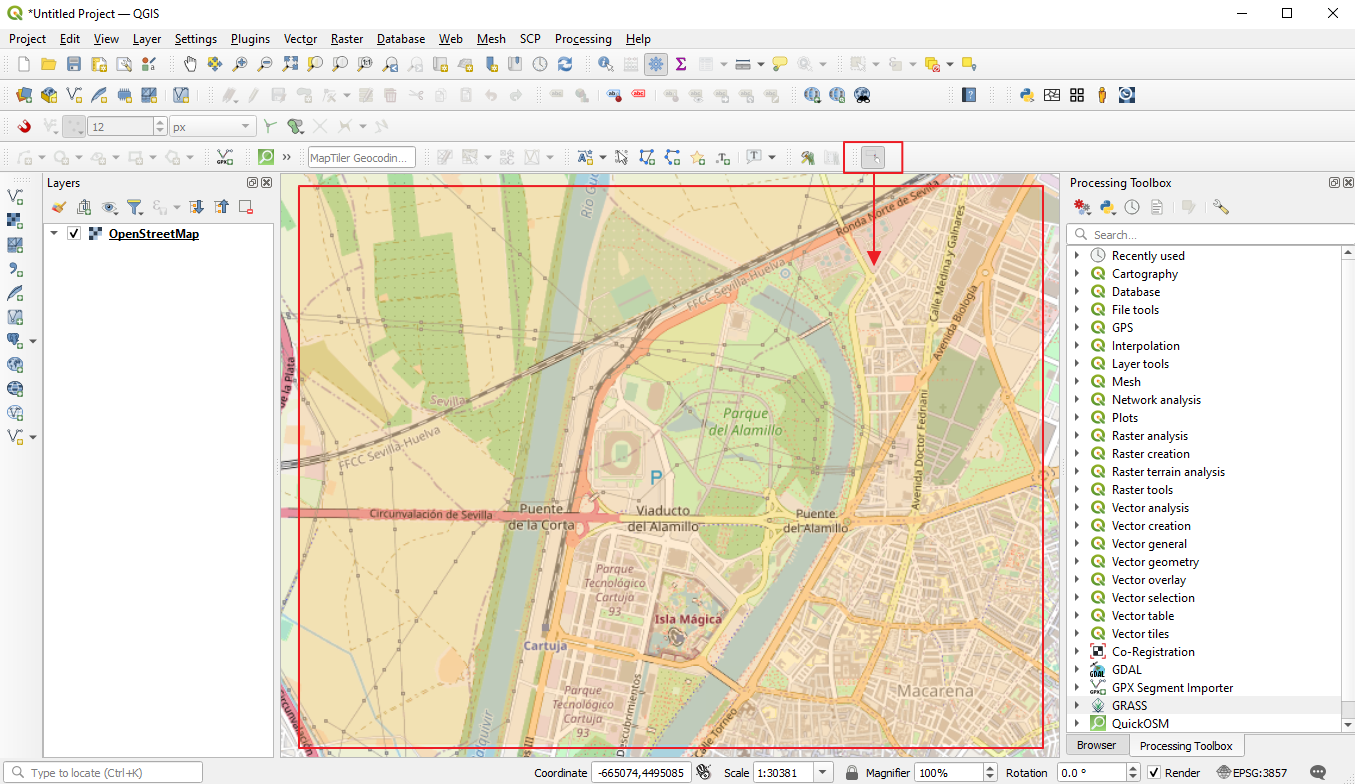
Task: Click the Identify Features tool
Action: [x=606, y=64]
